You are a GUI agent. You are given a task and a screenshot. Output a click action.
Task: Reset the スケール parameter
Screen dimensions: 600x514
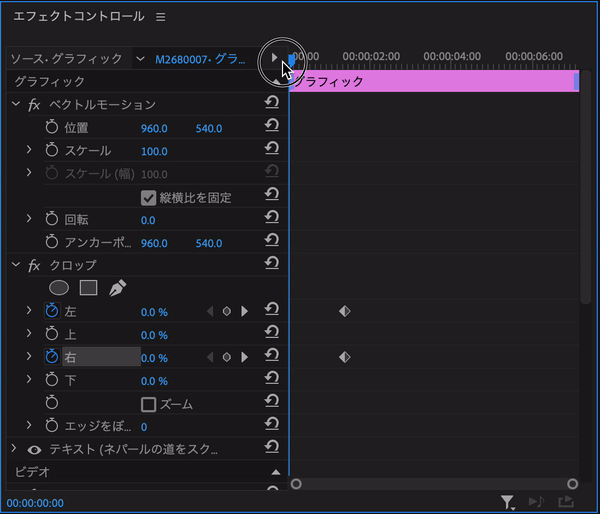click(272, 148)
